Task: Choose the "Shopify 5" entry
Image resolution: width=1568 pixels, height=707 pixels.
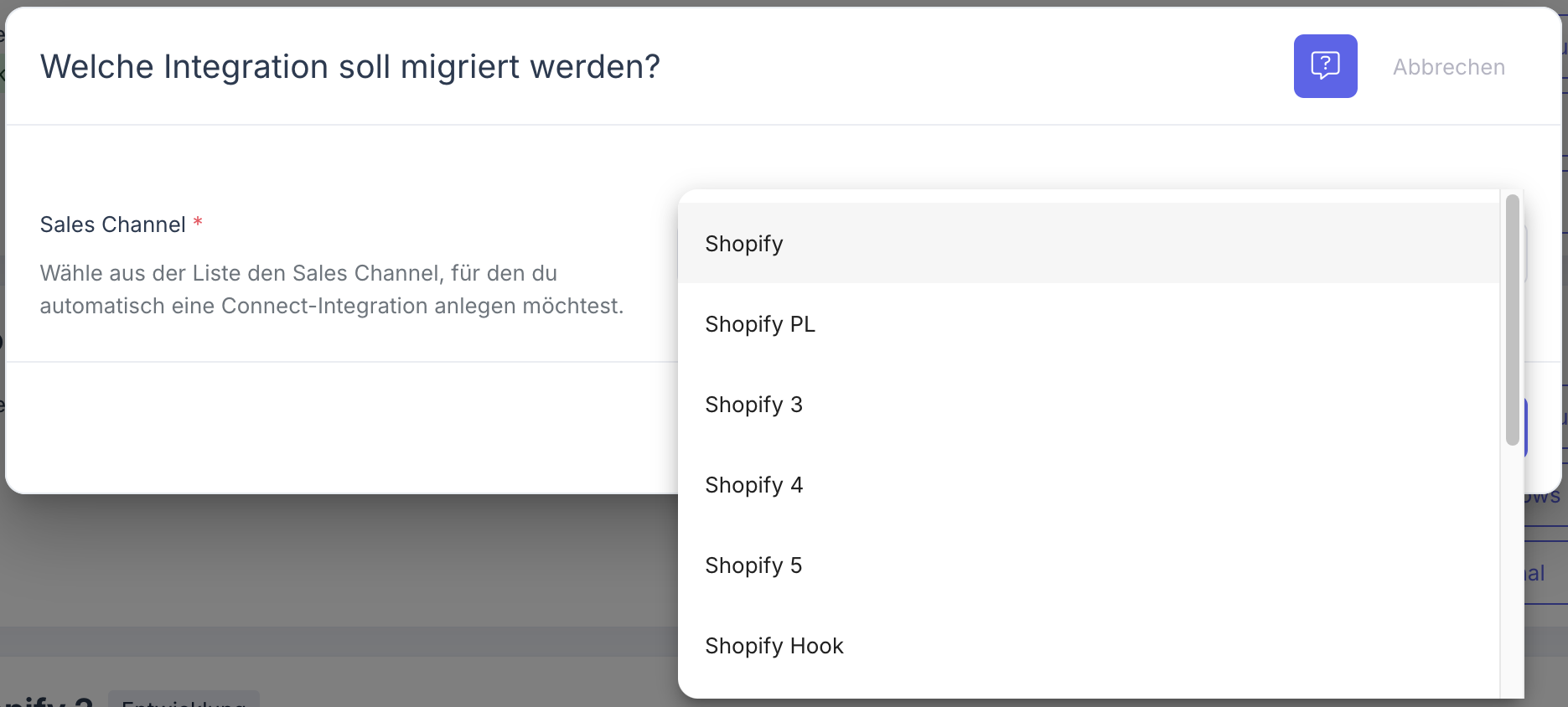Action: 753,565
